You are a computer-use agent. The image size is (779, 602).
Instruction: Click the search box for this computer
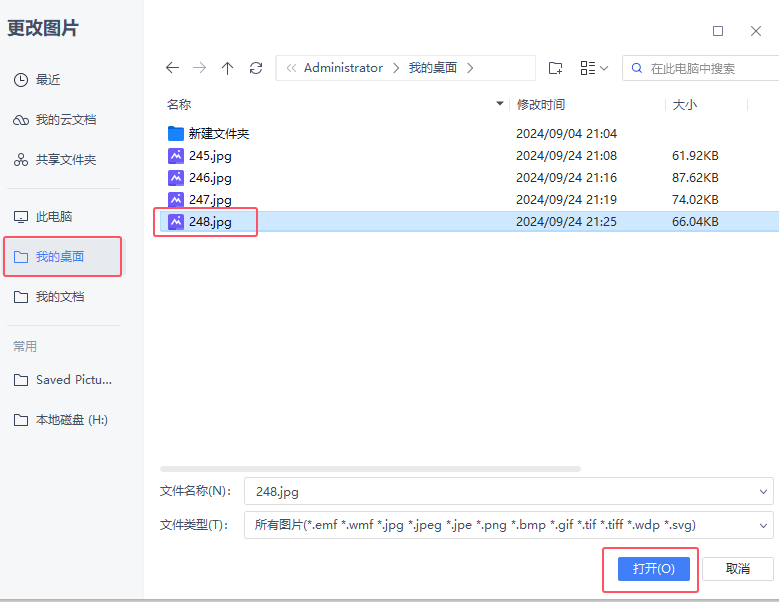click(x=701, y=68)
